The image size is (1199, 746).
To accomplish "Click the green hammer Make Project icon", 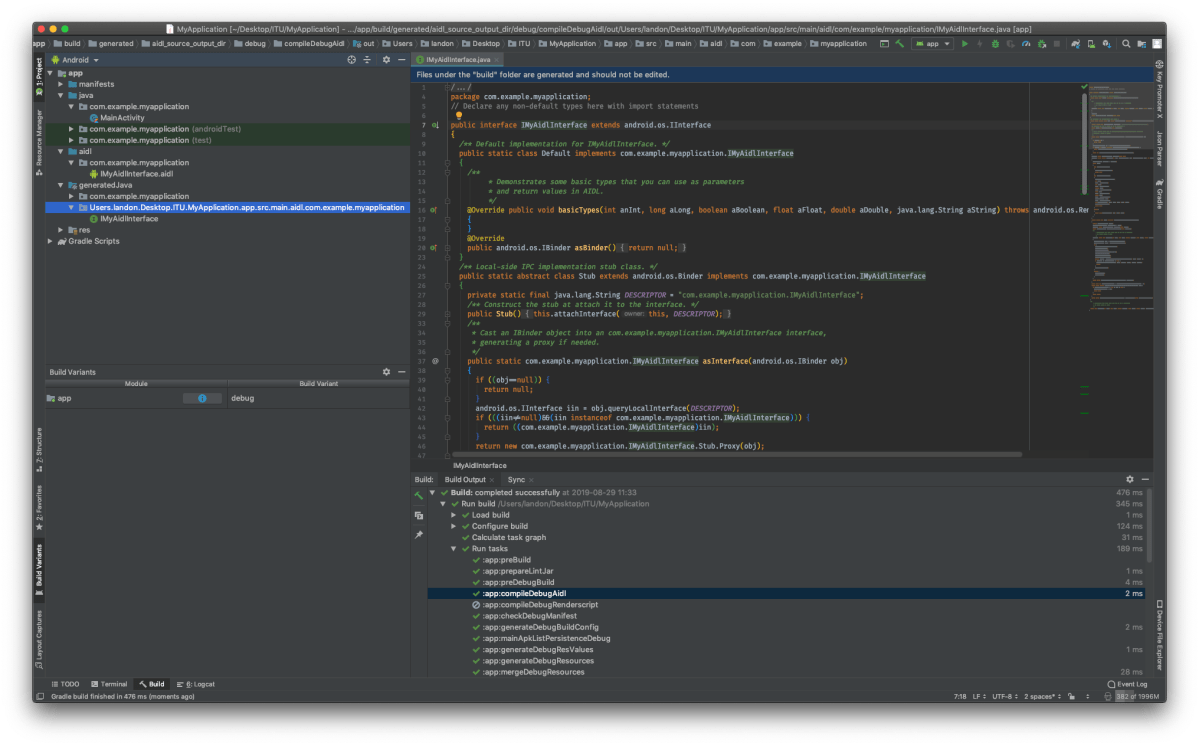I will point(900,44).
